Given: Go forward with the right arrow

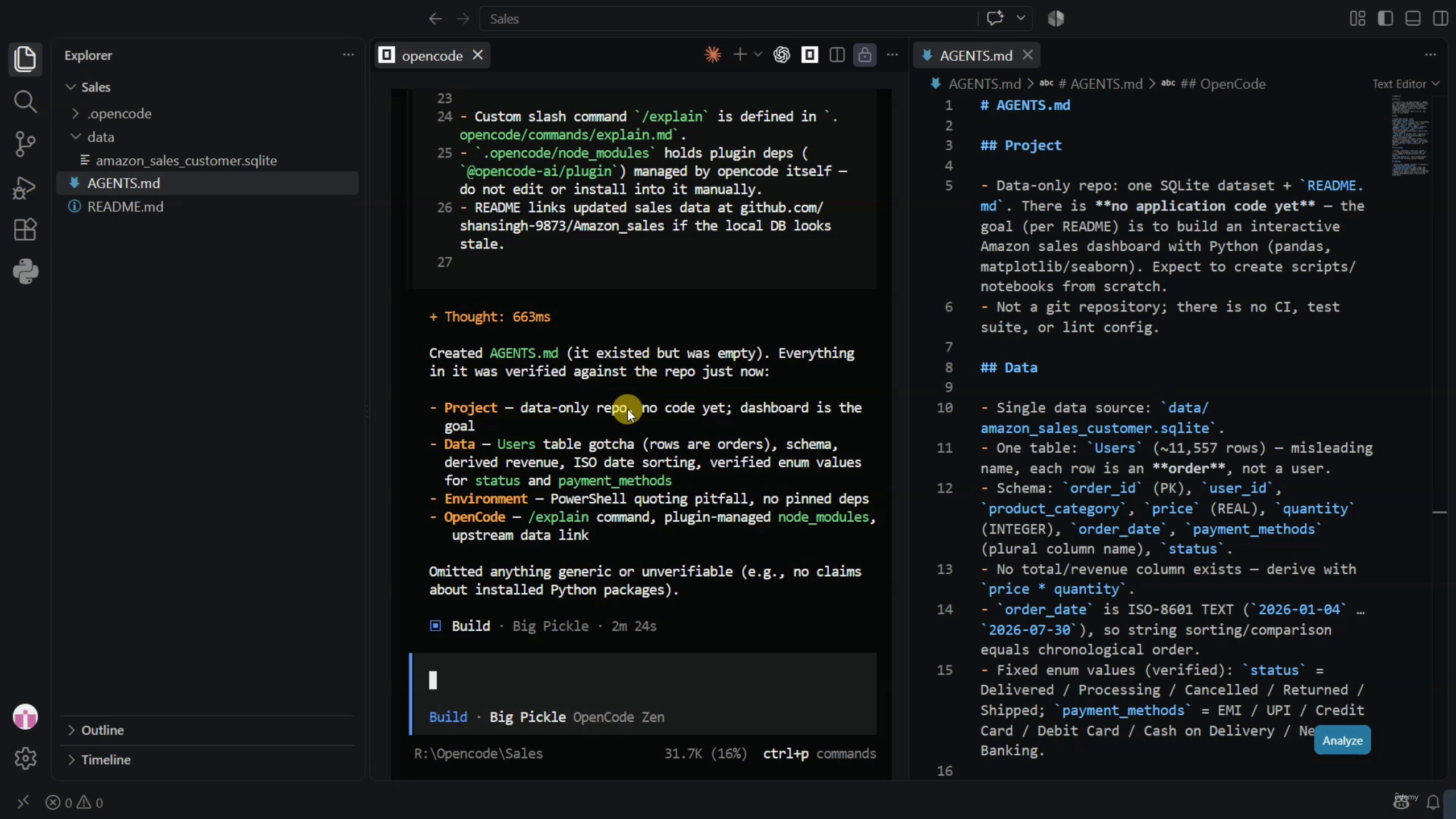Looking at the screenshot, I should pyautogui.click(x=463, y=19).
